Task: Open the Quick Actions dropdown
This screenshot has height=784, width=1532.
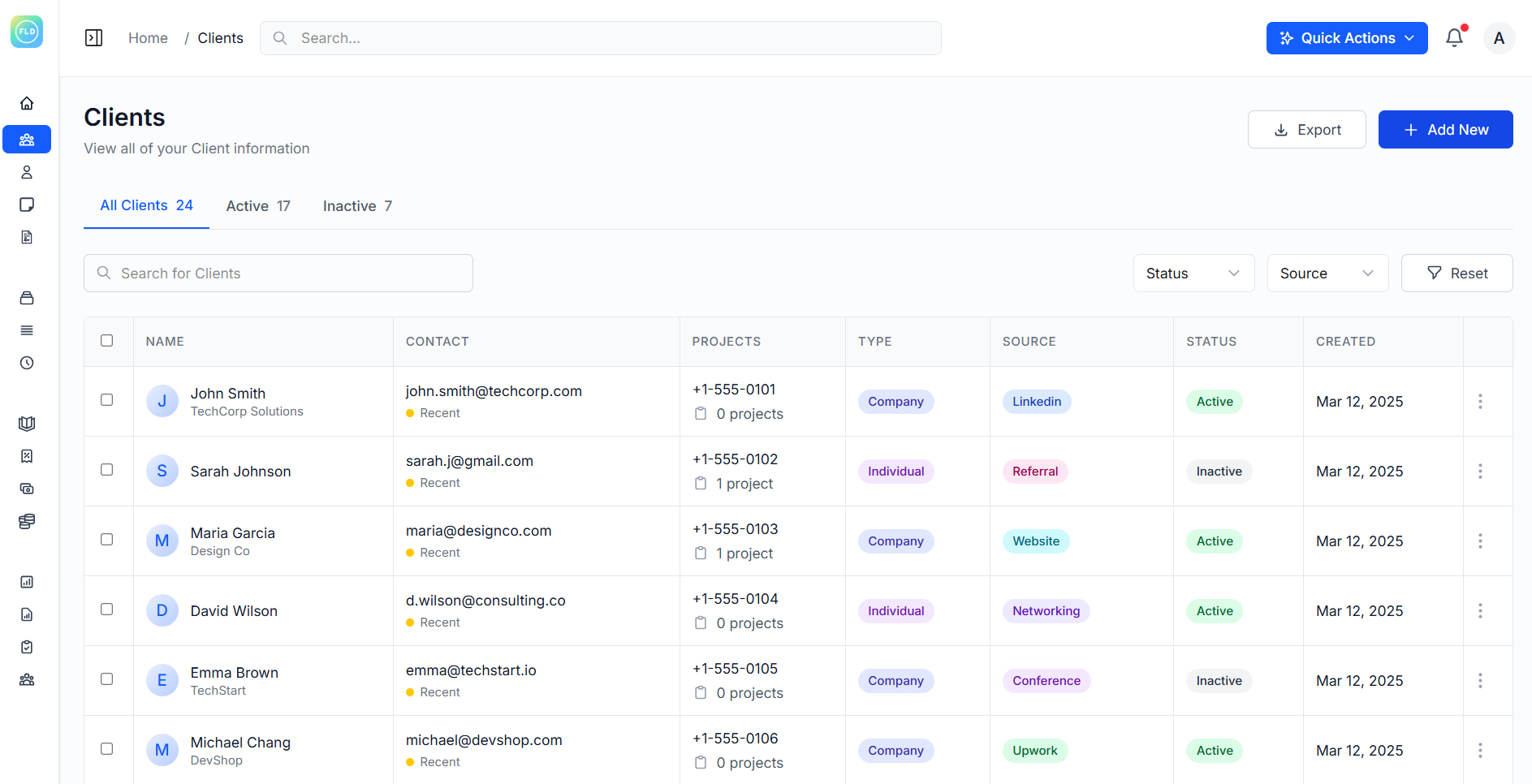Action: [1347, 38]
